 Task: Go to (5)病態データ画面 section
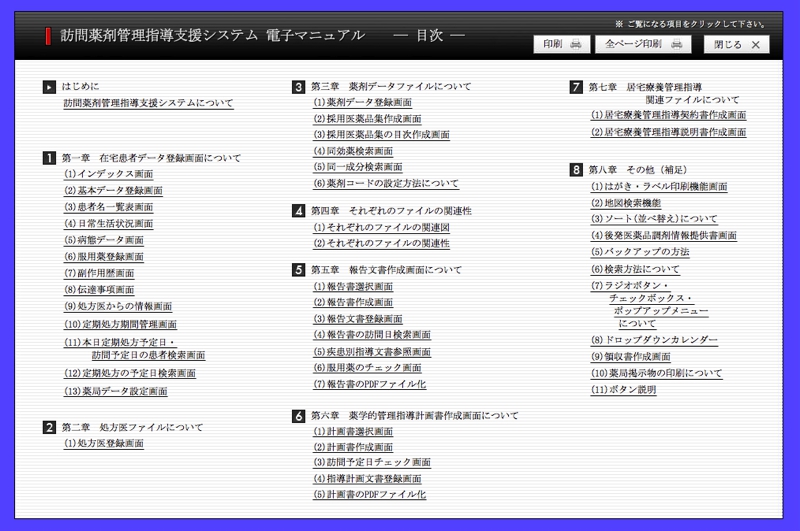coord(104,240)
